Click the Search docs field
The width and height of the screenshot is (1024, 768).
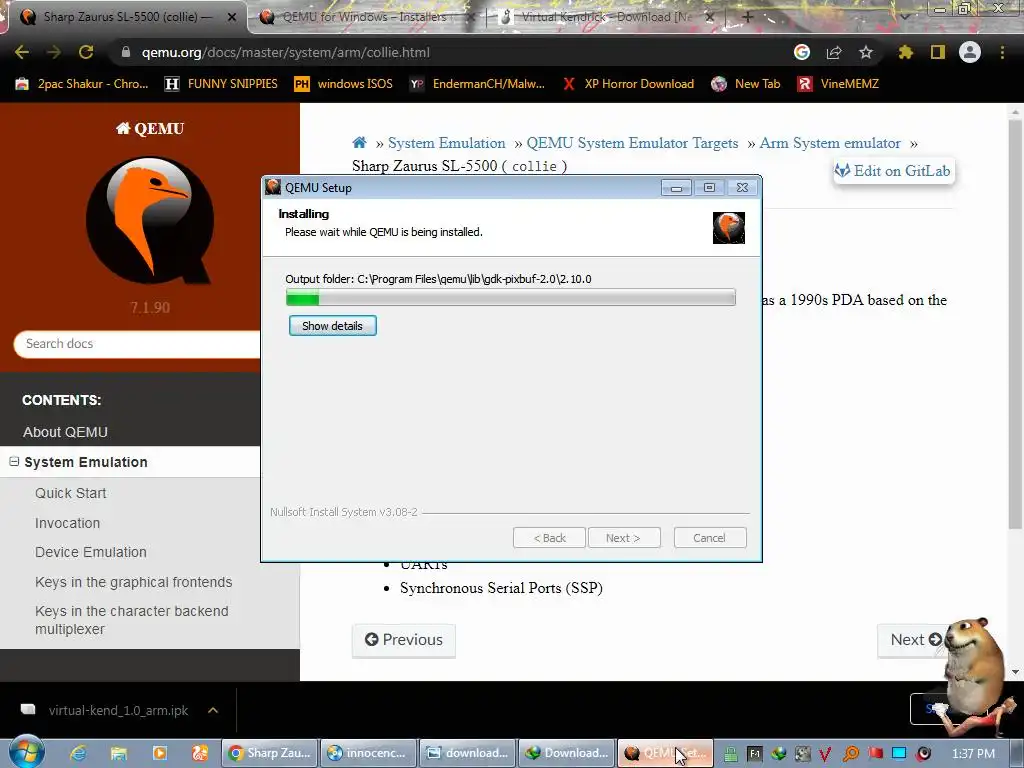(138, 344)
